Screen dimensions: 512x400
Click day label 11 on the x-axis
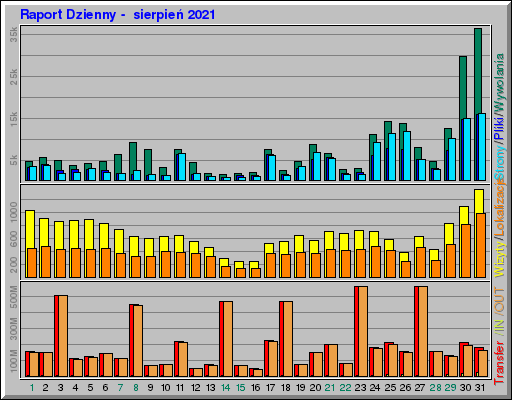click(x=180, y=388)
